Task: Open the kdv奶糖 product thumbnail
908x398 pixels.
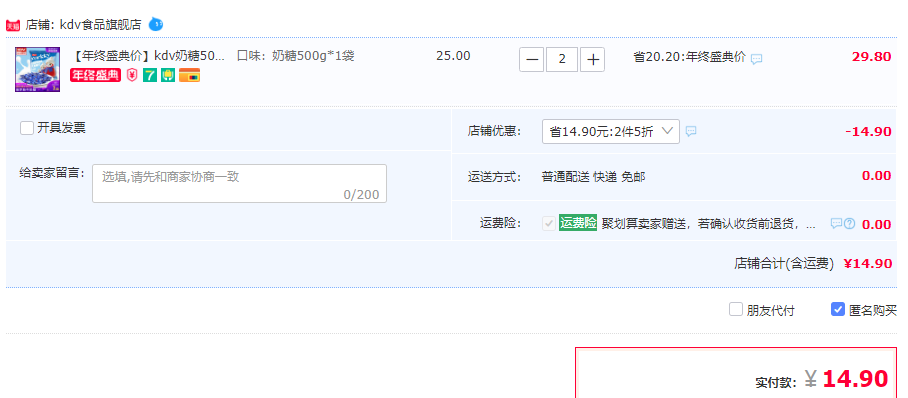Action: click(37, 70)
